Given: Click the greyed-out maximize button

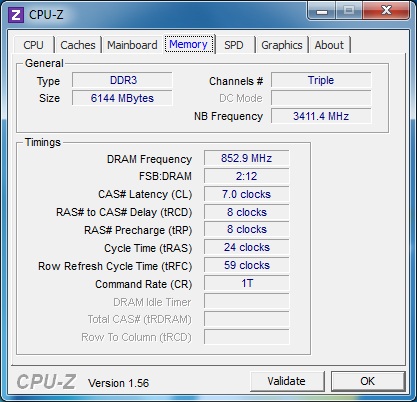Looking at the screenshot, I should [x=349, y=10].
